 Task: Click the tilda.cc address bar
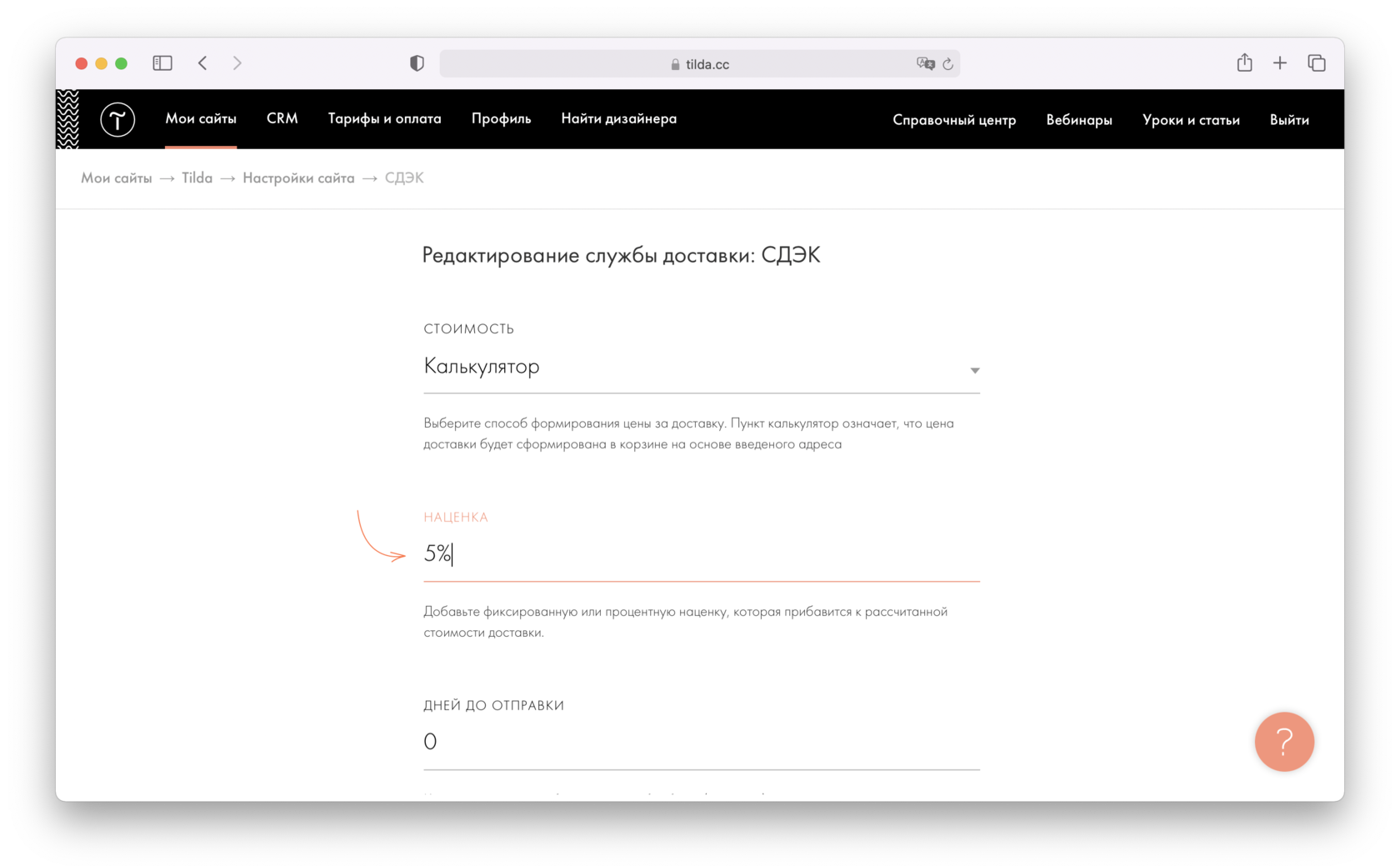point(700,64)
